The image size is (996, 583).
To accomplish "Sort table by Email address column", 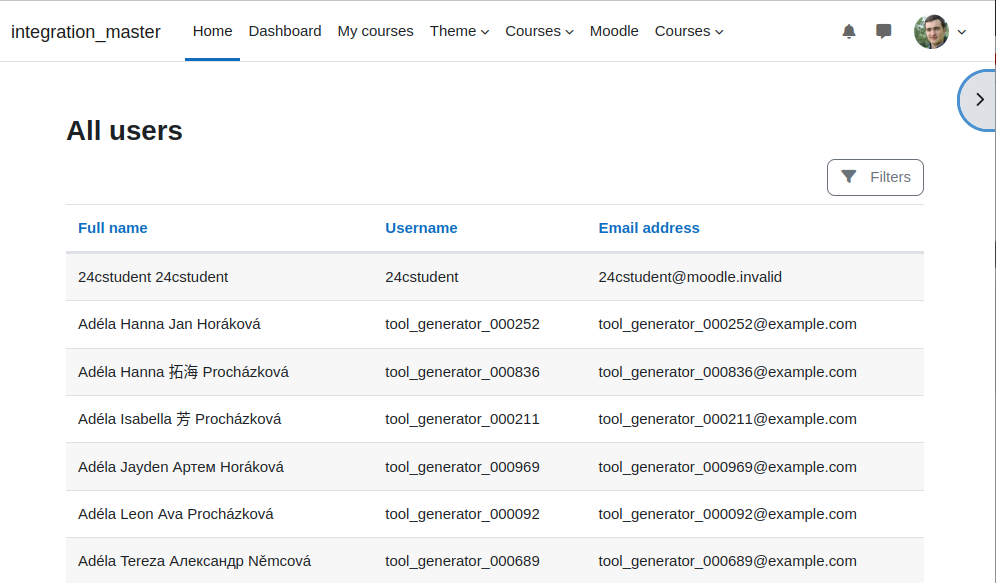I will 649,228.
